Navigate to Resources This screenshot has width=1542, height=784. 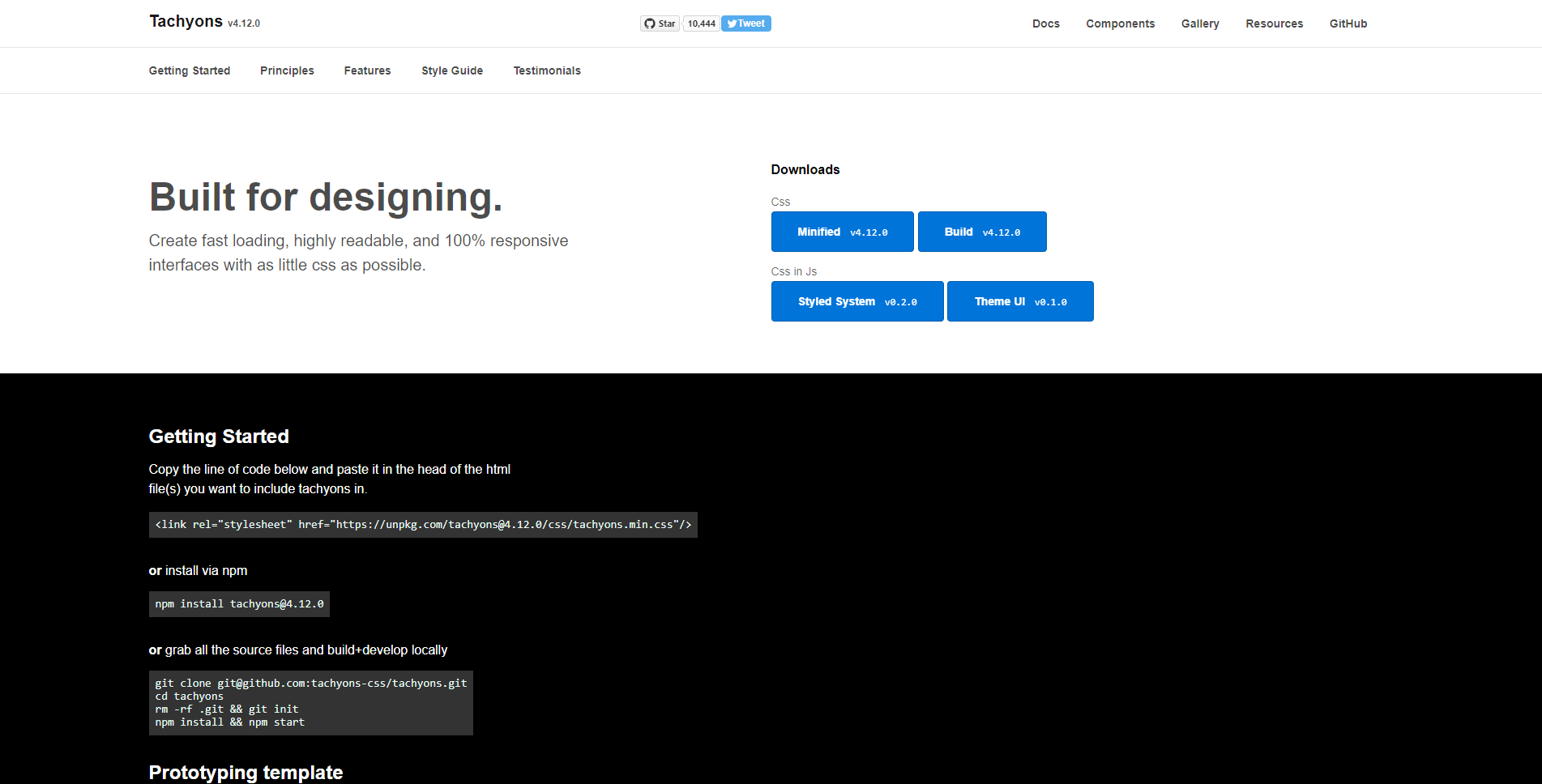tap(1274, 23)
